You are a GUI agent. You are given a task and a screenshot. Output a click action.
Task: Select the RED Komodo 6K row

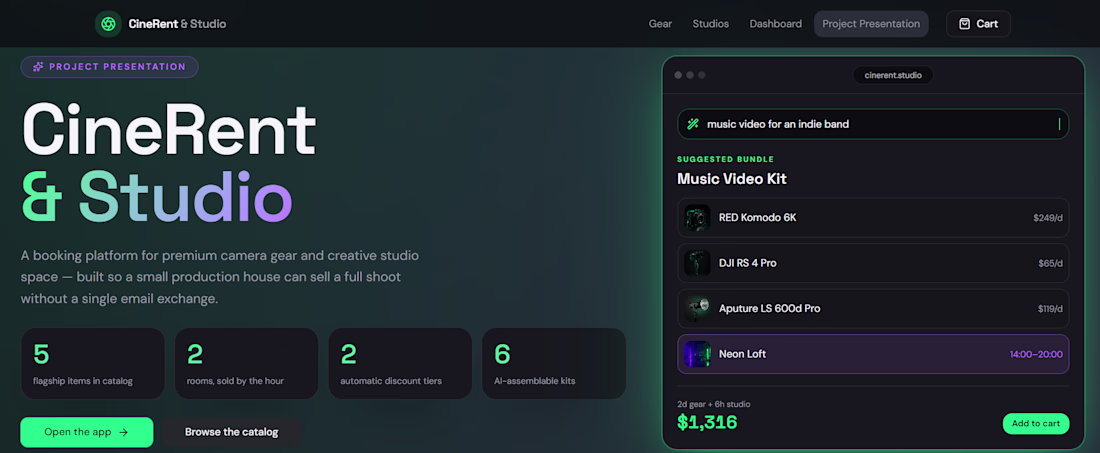pos(873,217)
